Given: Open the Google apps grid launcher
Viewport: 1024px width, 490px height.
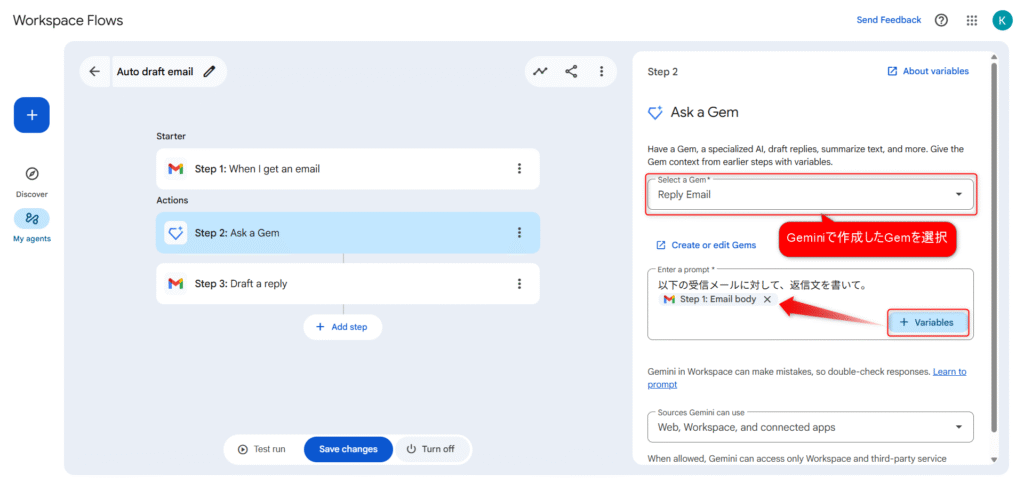Looking at the screenshot, I should point(971,20).
